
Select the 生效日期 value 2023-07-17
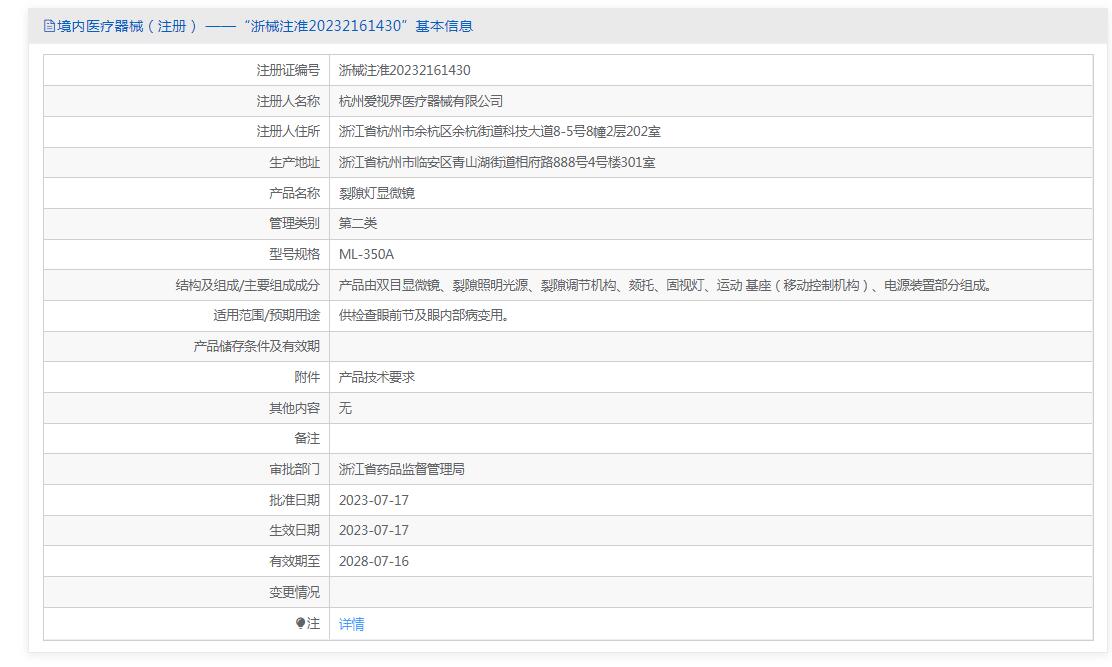pos(374,530)
